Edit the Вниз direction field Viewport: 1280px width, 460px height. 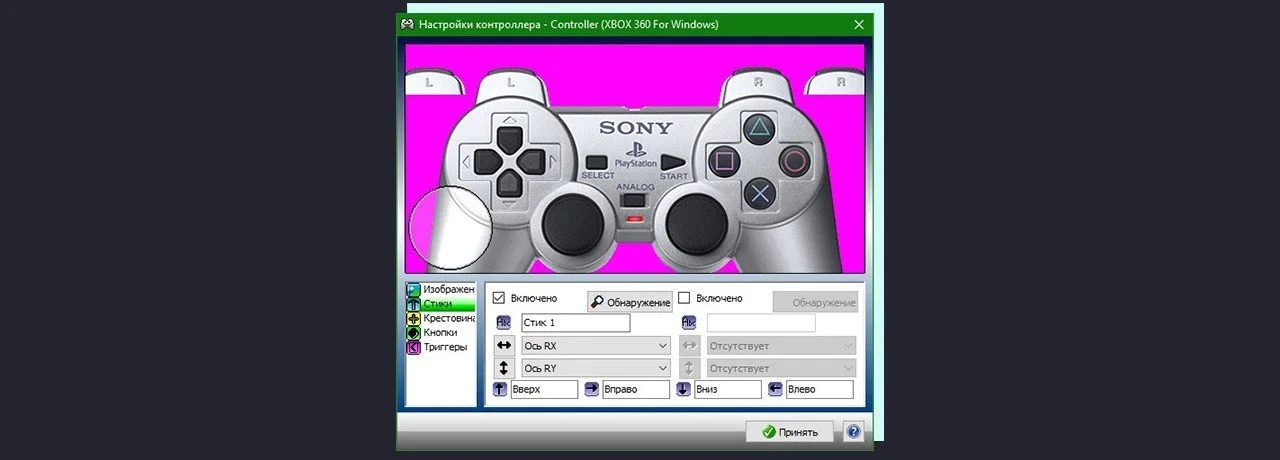pos(728,390)
